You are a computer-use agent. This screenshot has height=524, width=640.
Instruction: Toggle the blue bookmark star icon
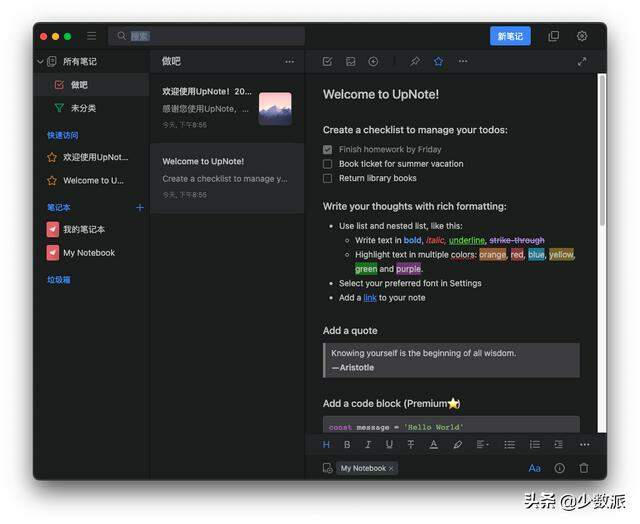438,62
